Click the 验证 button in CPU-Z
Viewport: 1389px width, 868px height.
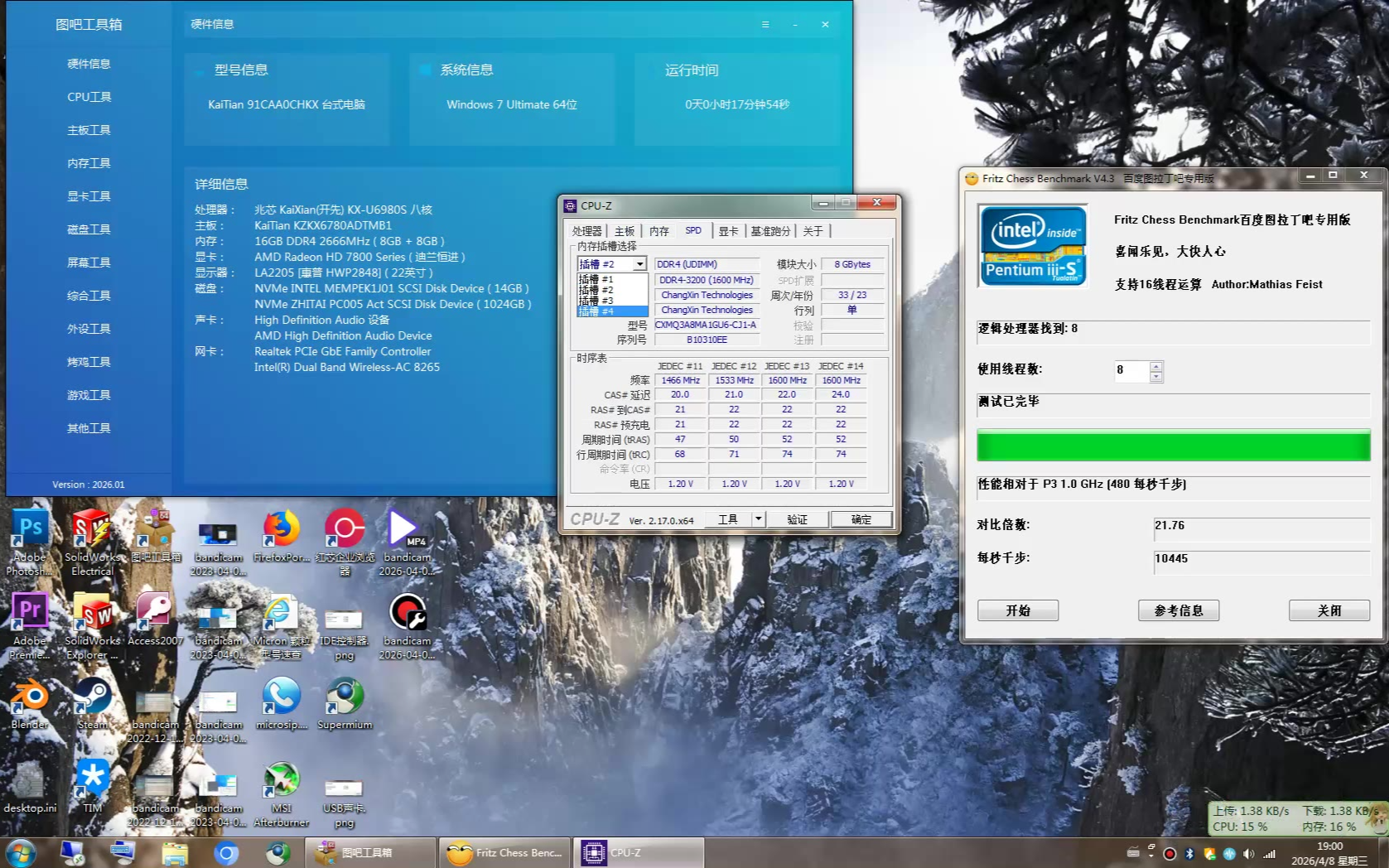pos(797,519)
